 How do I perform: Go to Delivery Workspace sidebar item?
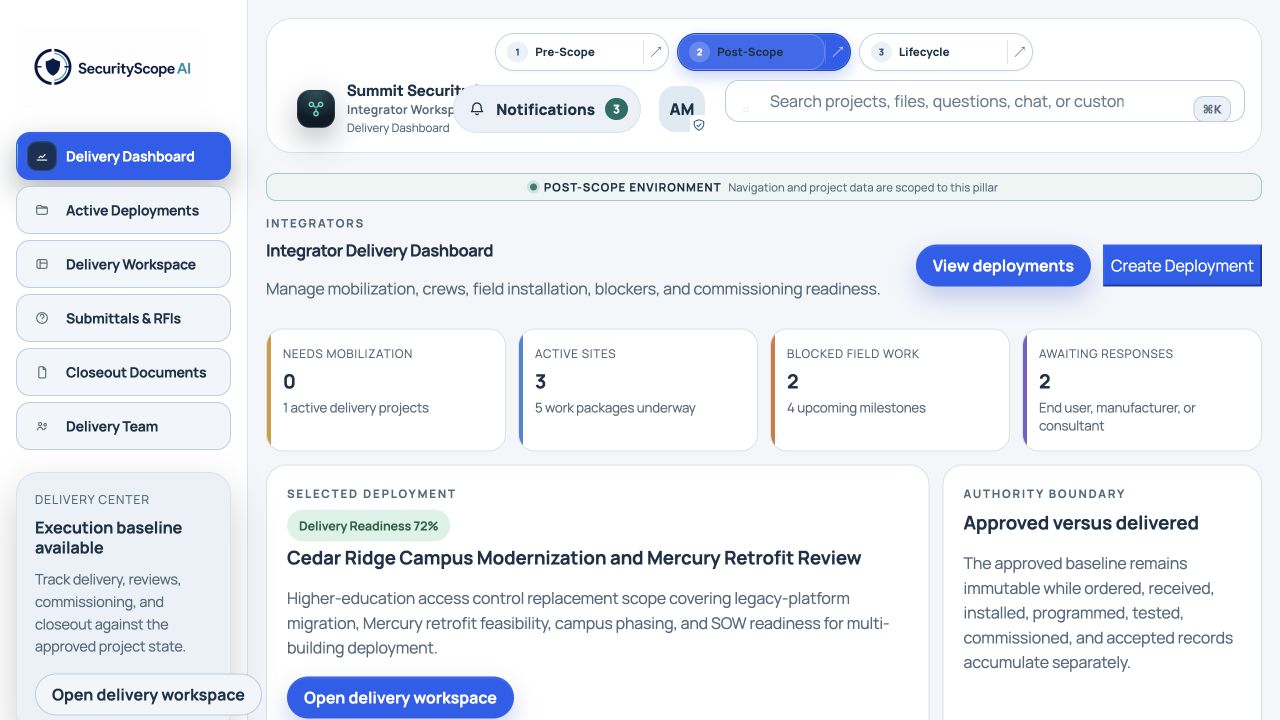click(123, 264)
